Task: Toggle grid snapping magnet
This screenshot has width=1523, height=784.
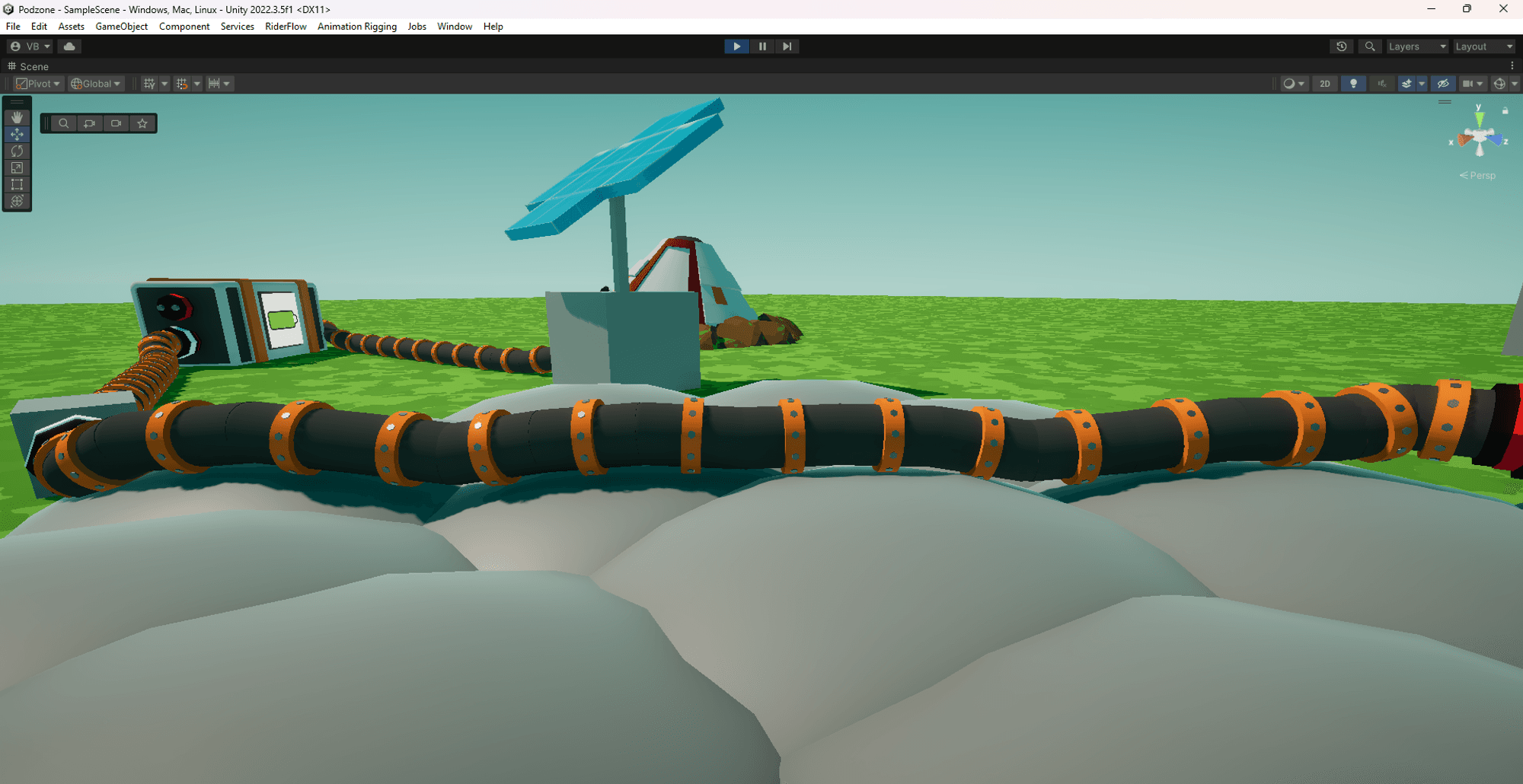Action: (182, 84)
